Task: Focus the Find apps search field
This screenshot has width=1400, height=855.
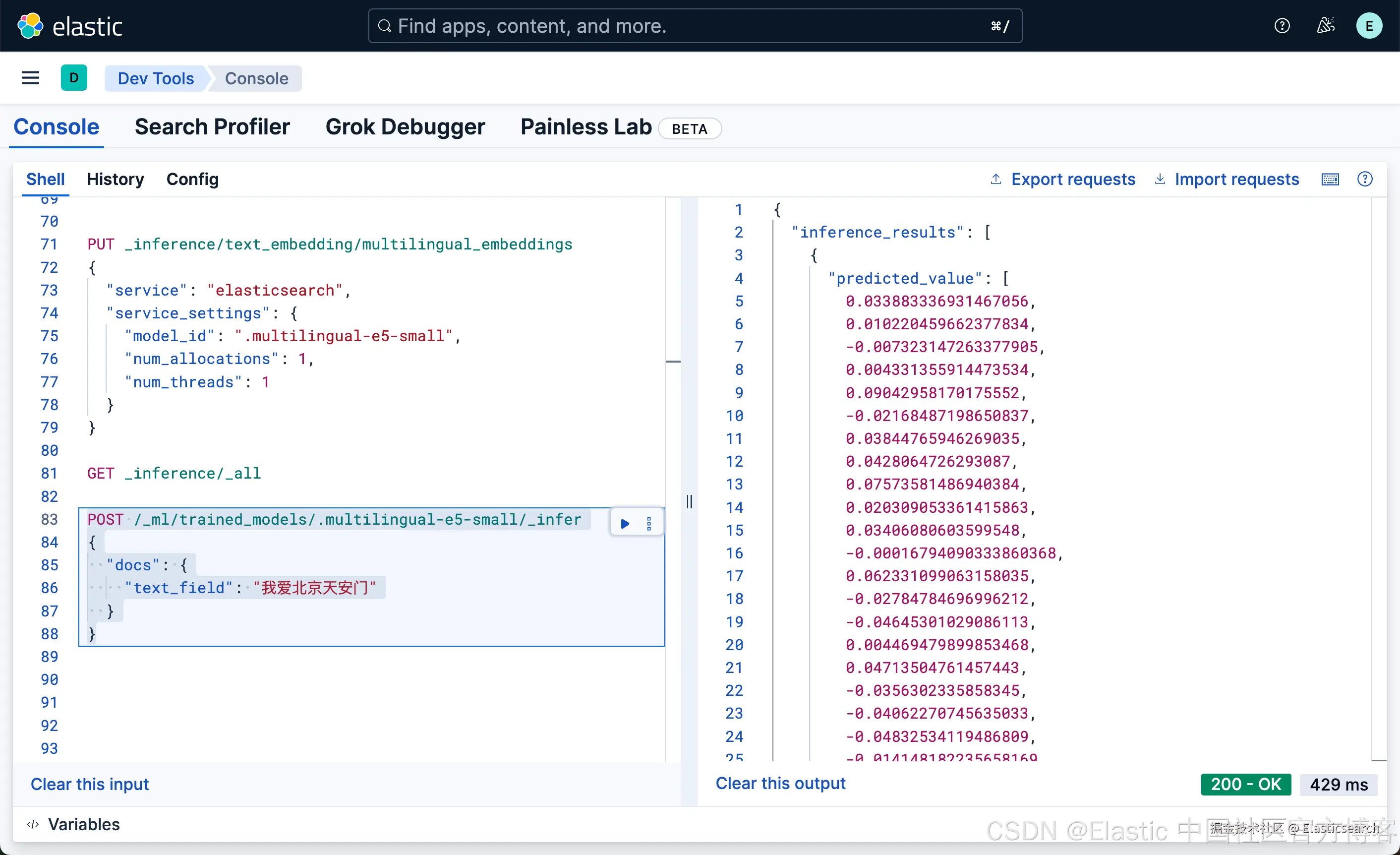Action: (695, 26)
